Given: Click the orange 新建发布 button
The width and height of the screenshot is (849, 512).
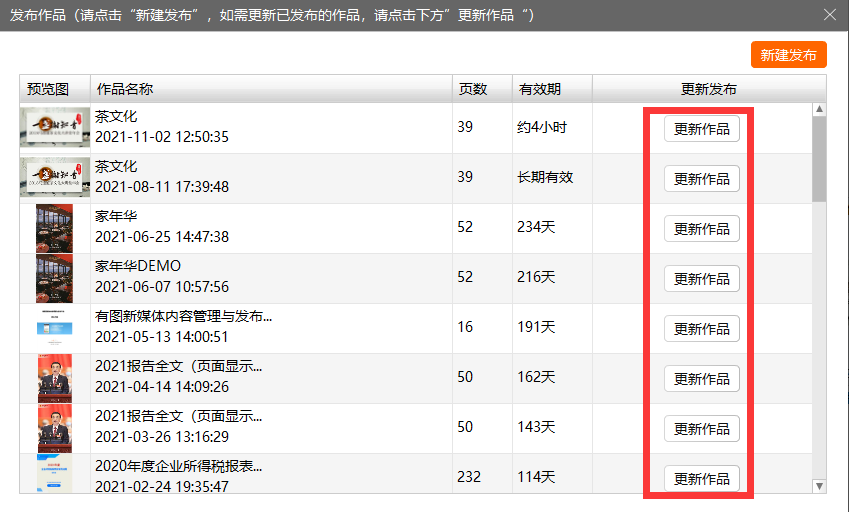Looking at the screenshot, I should pyautogui.click(x=788, y=55).
